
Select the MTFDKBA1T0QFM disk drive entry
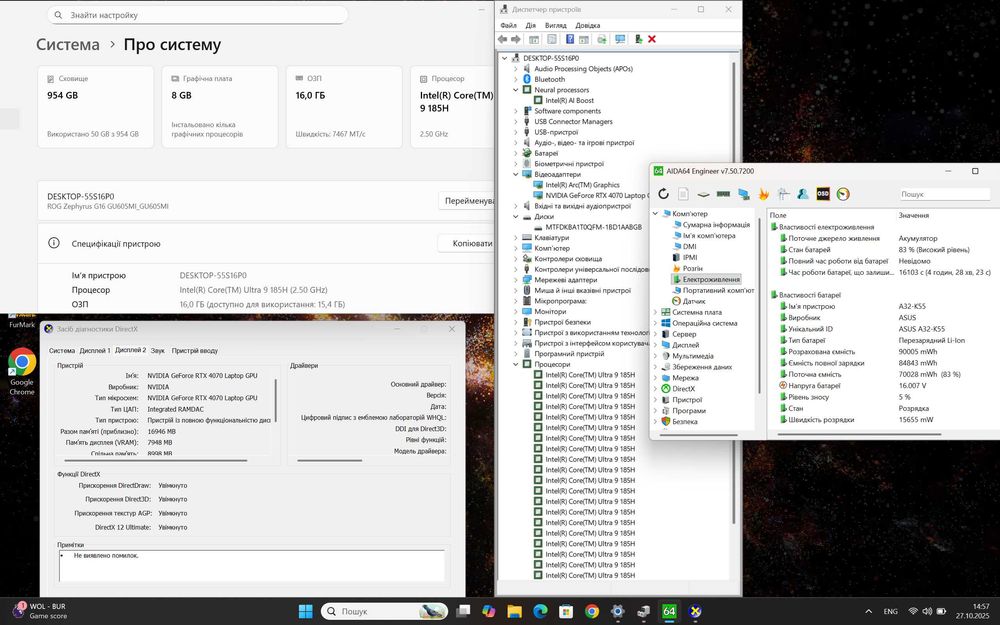click(587, 226)
